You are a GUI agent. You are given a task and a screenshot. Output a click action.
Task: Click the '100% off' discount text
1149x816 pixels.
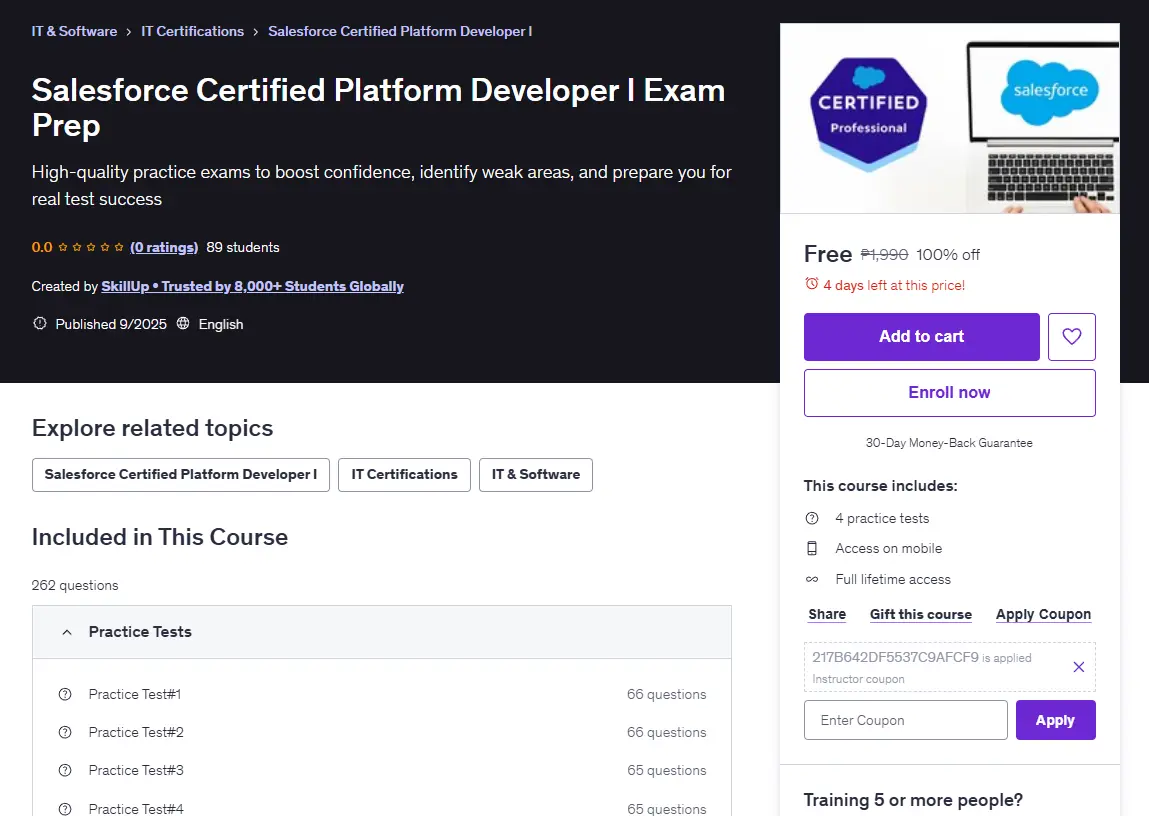click(947, 254)
